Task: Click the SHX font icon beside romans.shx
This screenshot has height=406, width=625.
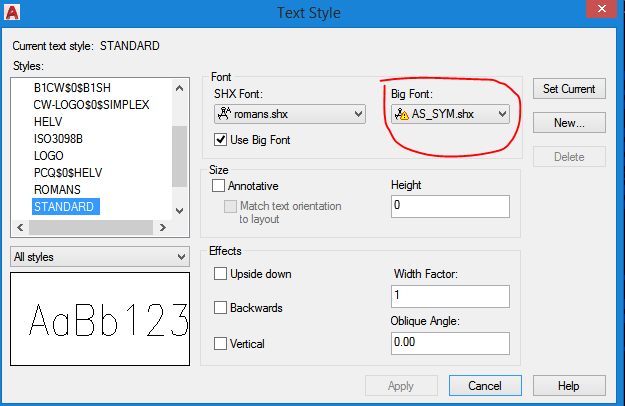Action: pos(224,114)
